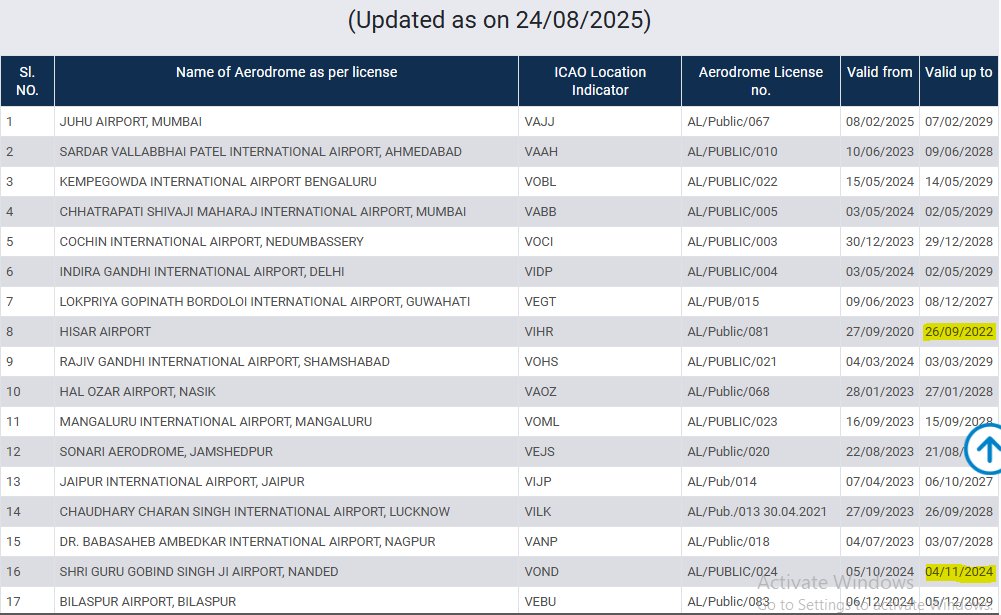Click the ICAO code 'VEGT'
The height and width of the screenshot is (615, 1001).
(x=540, y=301)
